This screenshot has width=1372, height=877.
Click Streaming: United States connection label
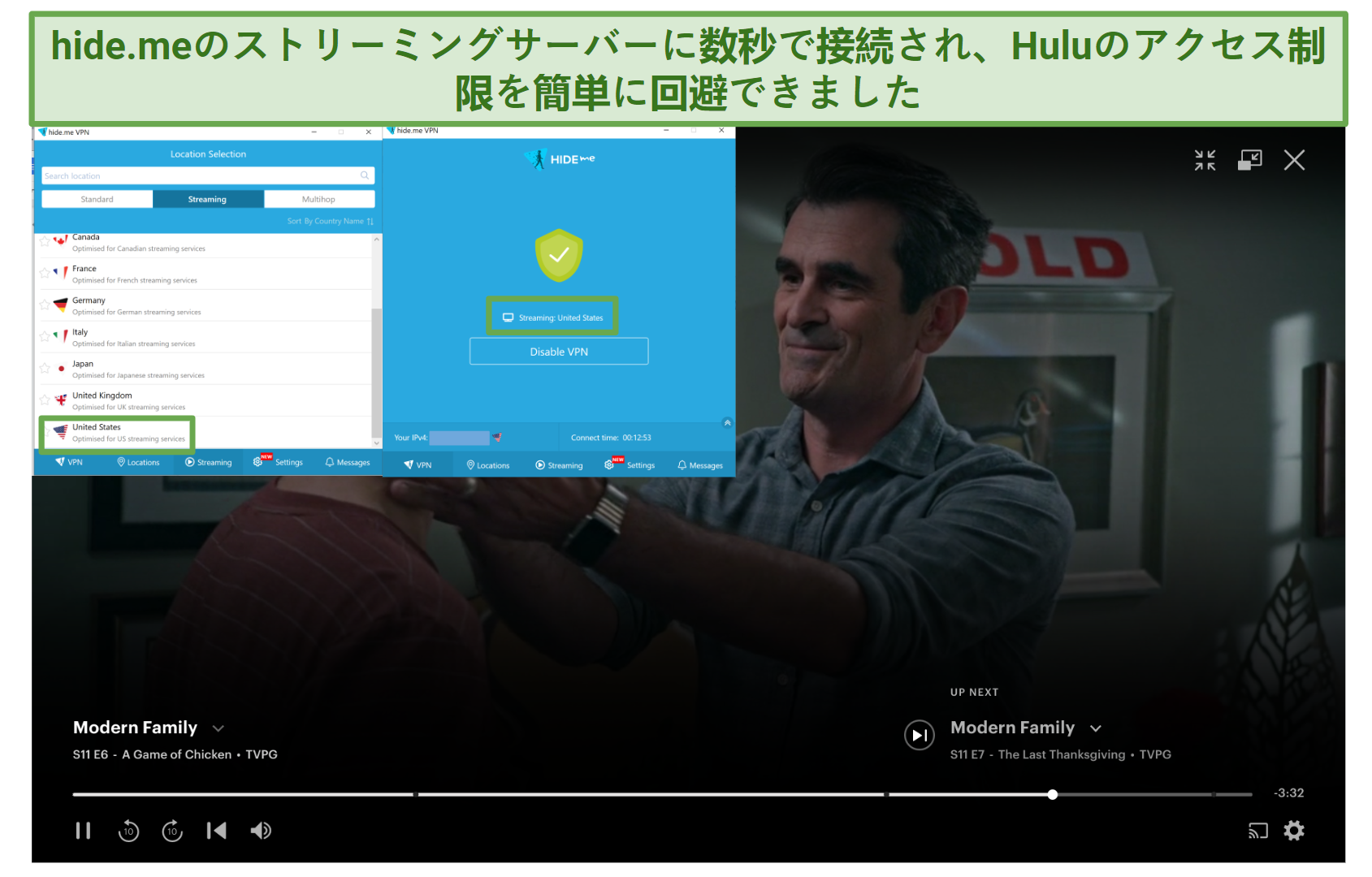point(552,318)
